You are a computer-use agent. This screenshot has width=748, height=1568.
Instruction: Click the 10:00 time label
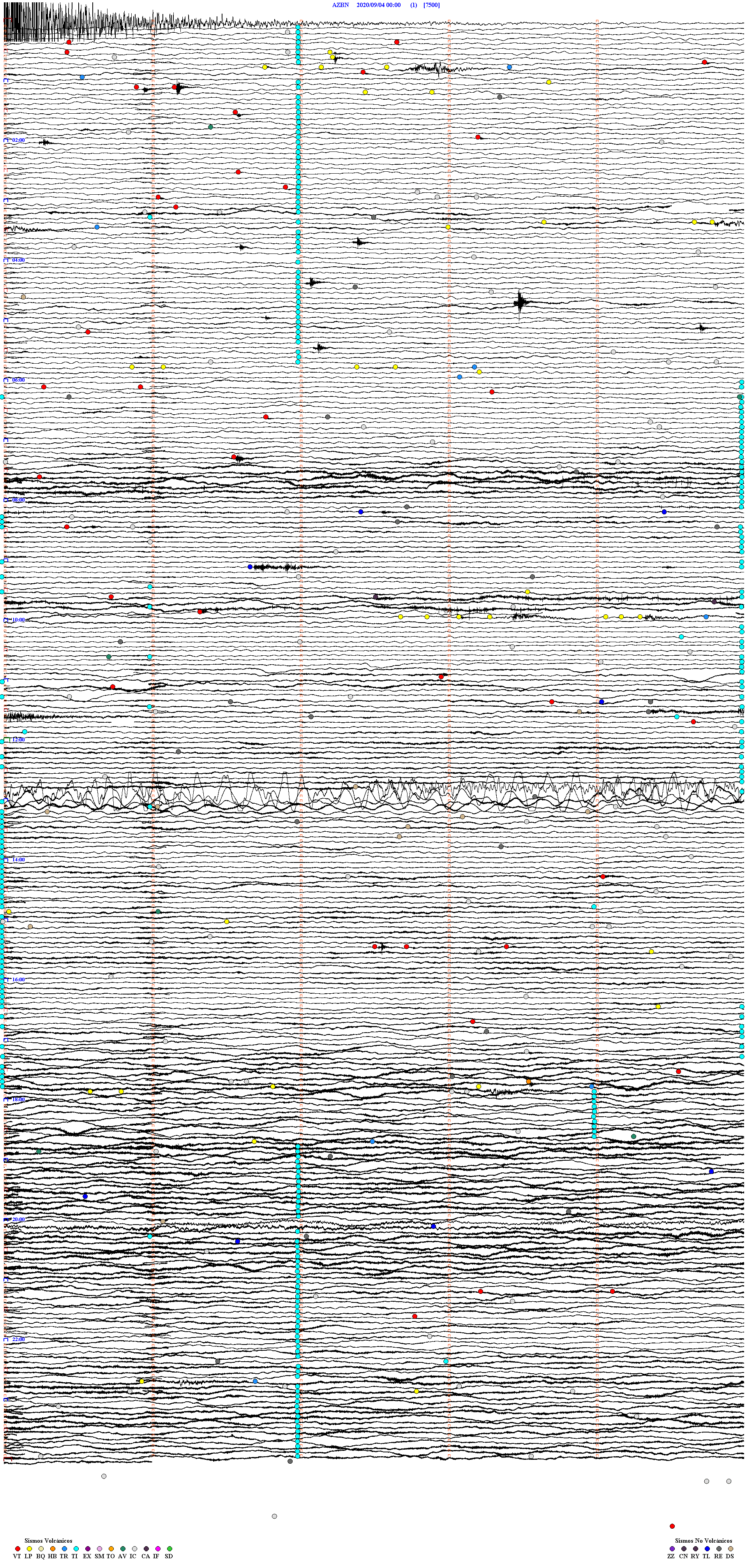[18, 619]
